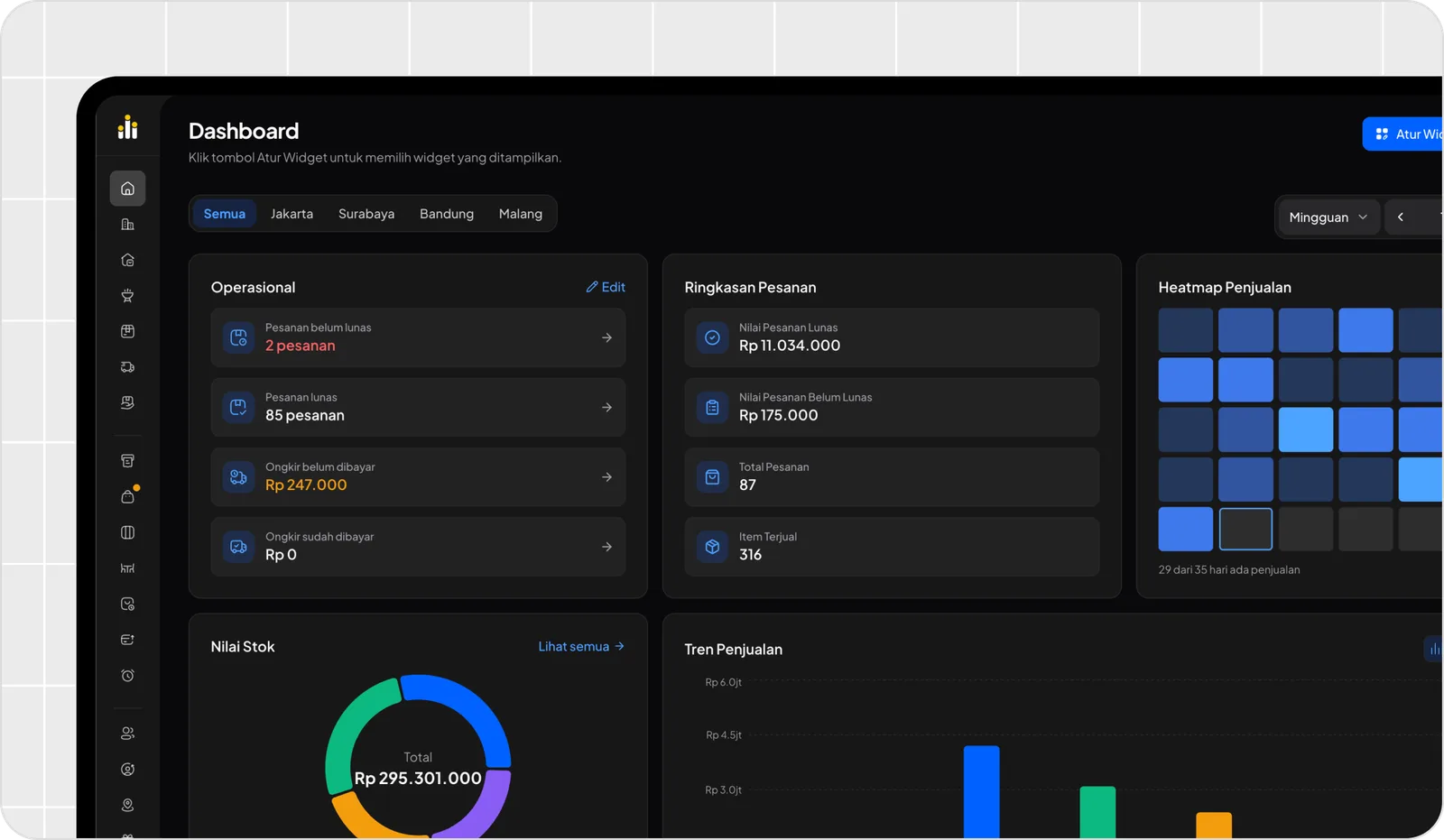Click the "85 pesanan" value

click(305, 416)
